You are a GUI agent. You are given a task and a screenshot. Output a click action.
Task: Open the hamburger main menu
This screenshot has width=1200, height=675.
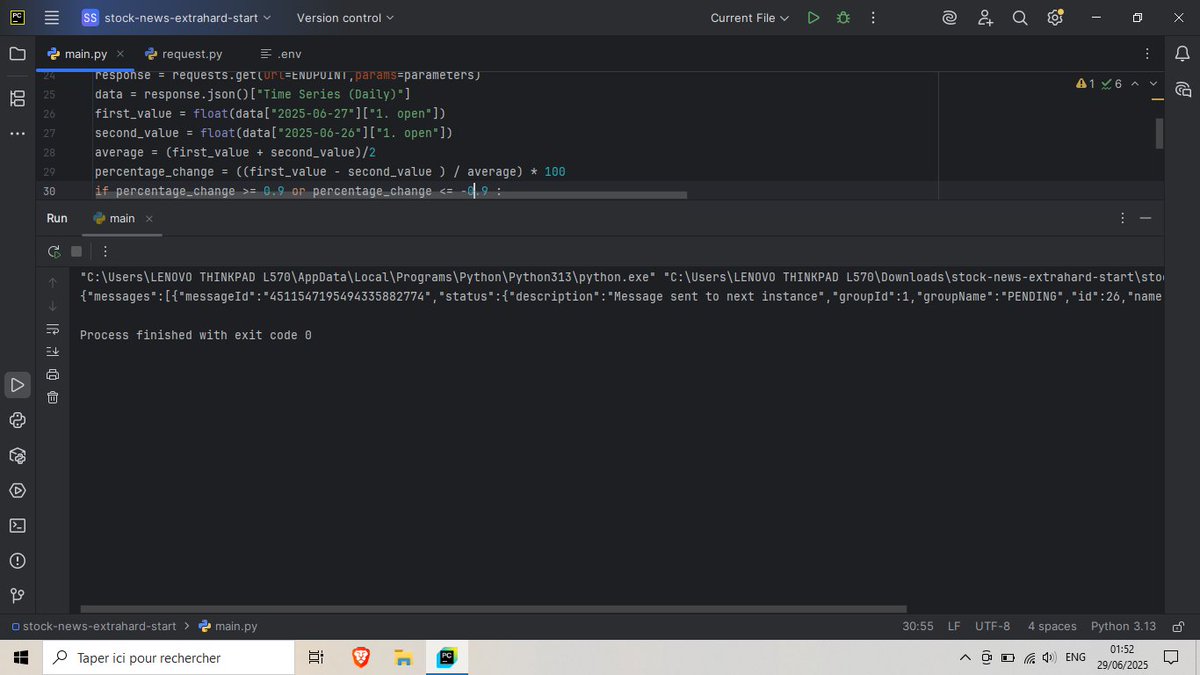point(52,18)
